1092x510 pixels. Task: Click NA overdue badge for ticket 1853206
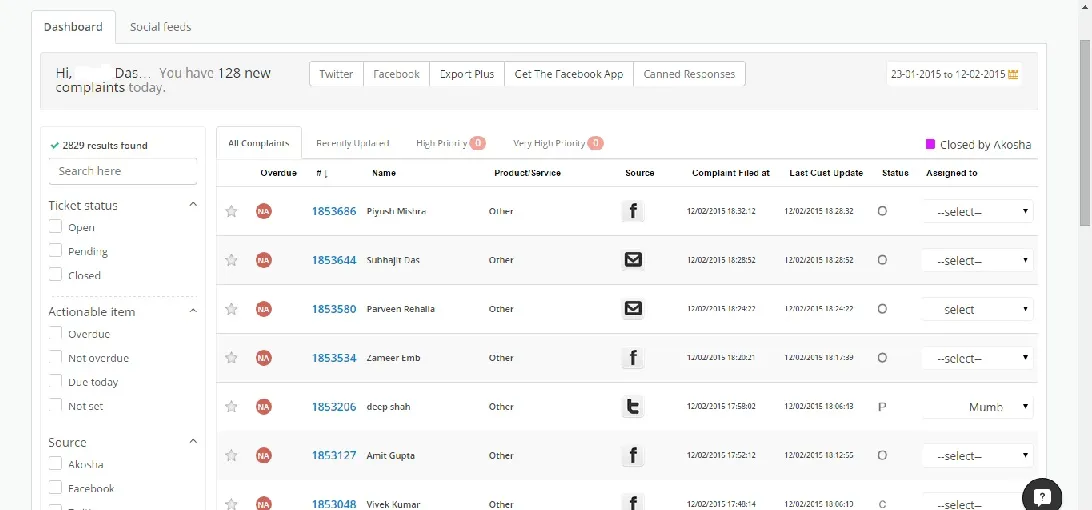point(263,406)
